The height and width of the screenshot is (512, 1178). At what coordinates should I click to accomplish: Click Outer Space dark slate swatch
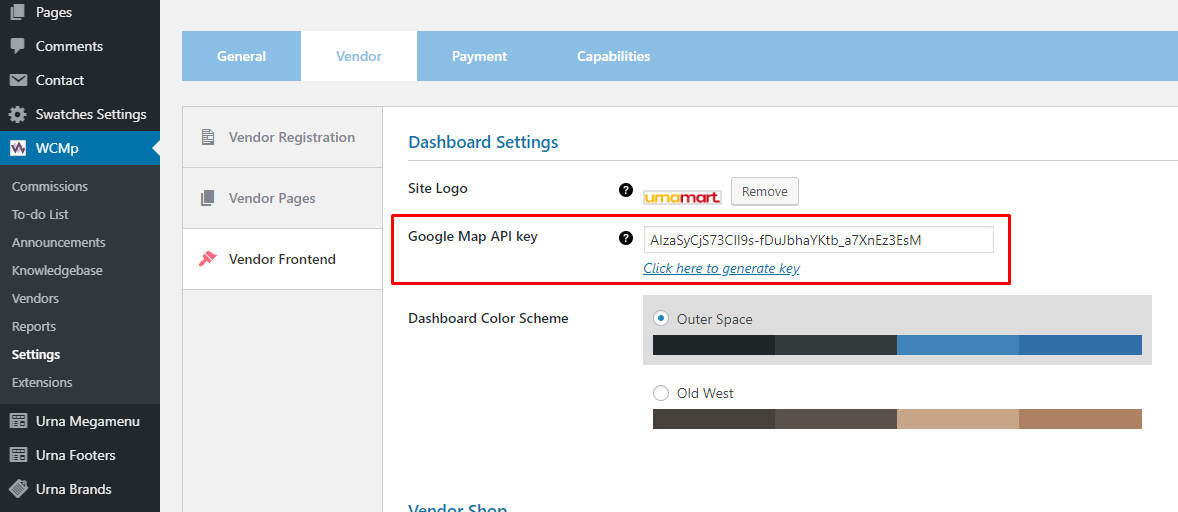pyautogui.click(x=835, y=345)
